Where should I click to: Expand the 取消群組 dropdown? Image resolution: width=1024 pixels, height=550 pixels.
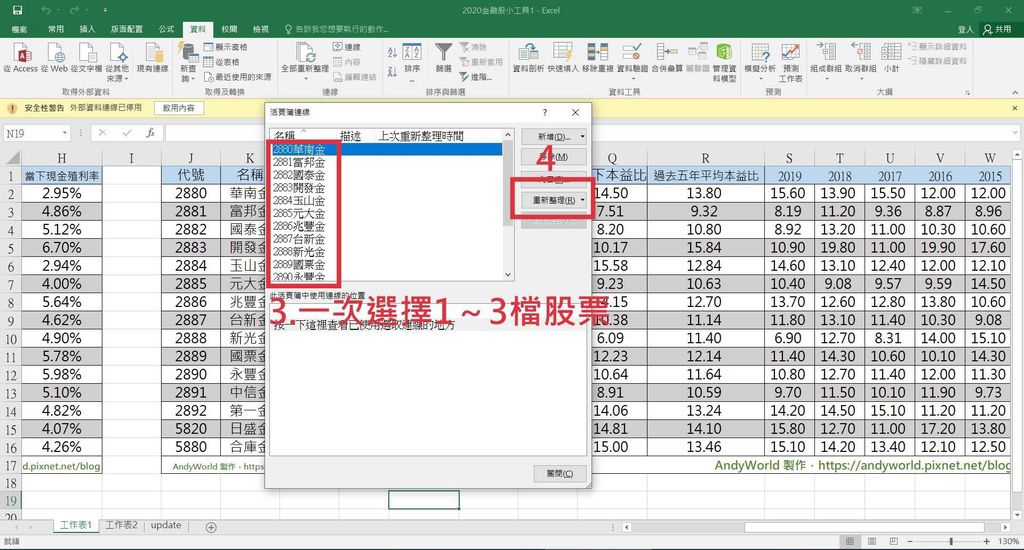861,78
